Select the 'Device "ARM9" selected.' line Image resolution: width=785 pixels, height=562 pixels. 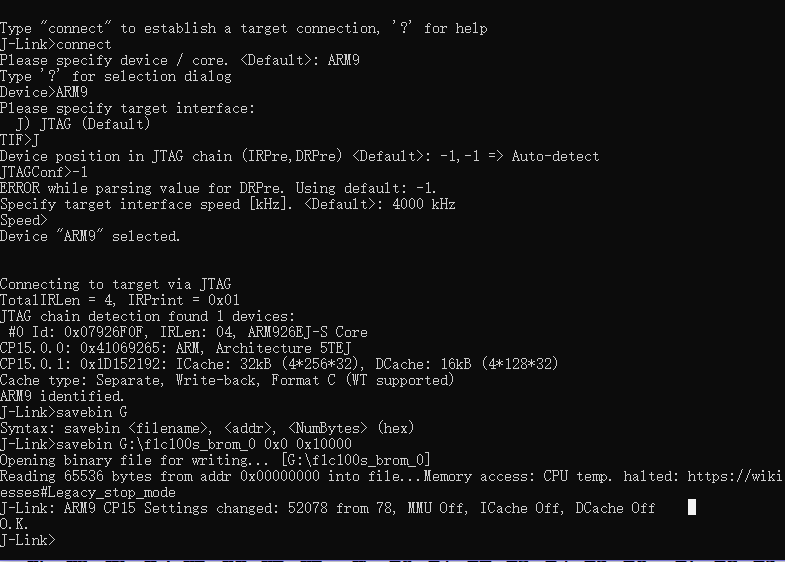click(90, 236)
